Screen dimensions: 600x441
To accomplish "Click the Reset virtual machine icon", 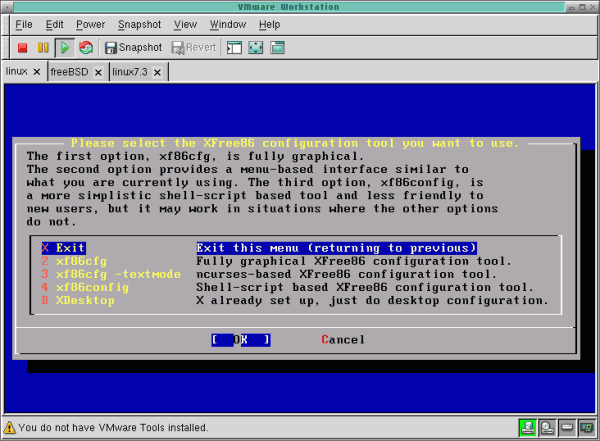I will click(x=86, y=48).
